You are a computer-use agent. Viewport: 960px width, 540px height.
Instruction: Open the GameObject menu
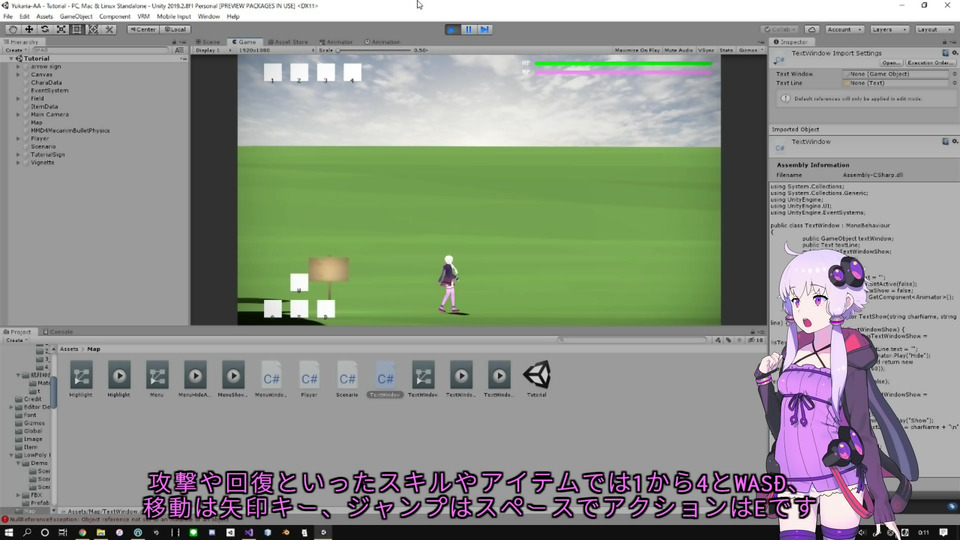coord(76,17)
